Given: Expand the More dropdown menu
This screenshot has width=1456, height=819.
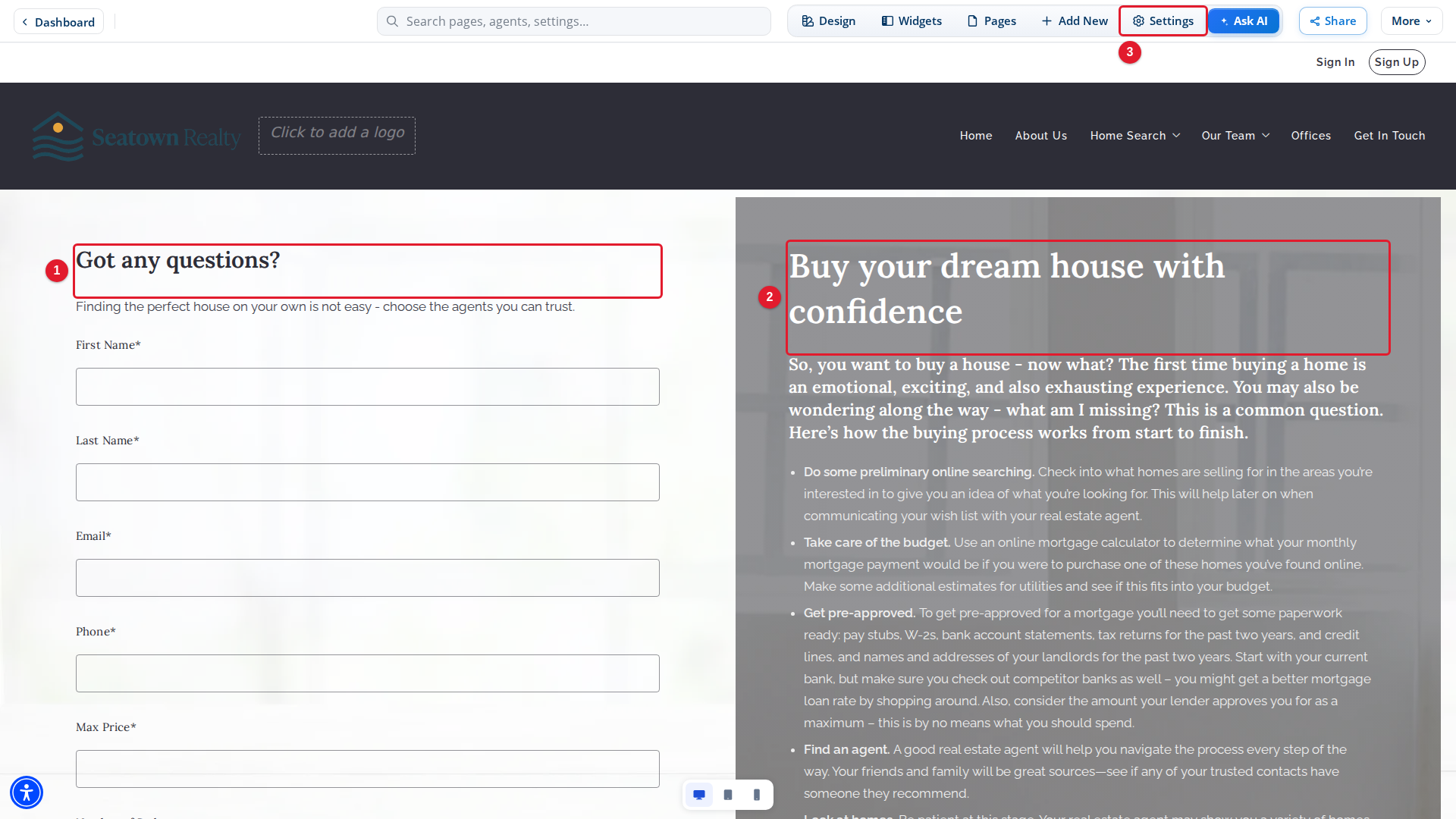Looking at the screenshot, I should (1411, 21).
